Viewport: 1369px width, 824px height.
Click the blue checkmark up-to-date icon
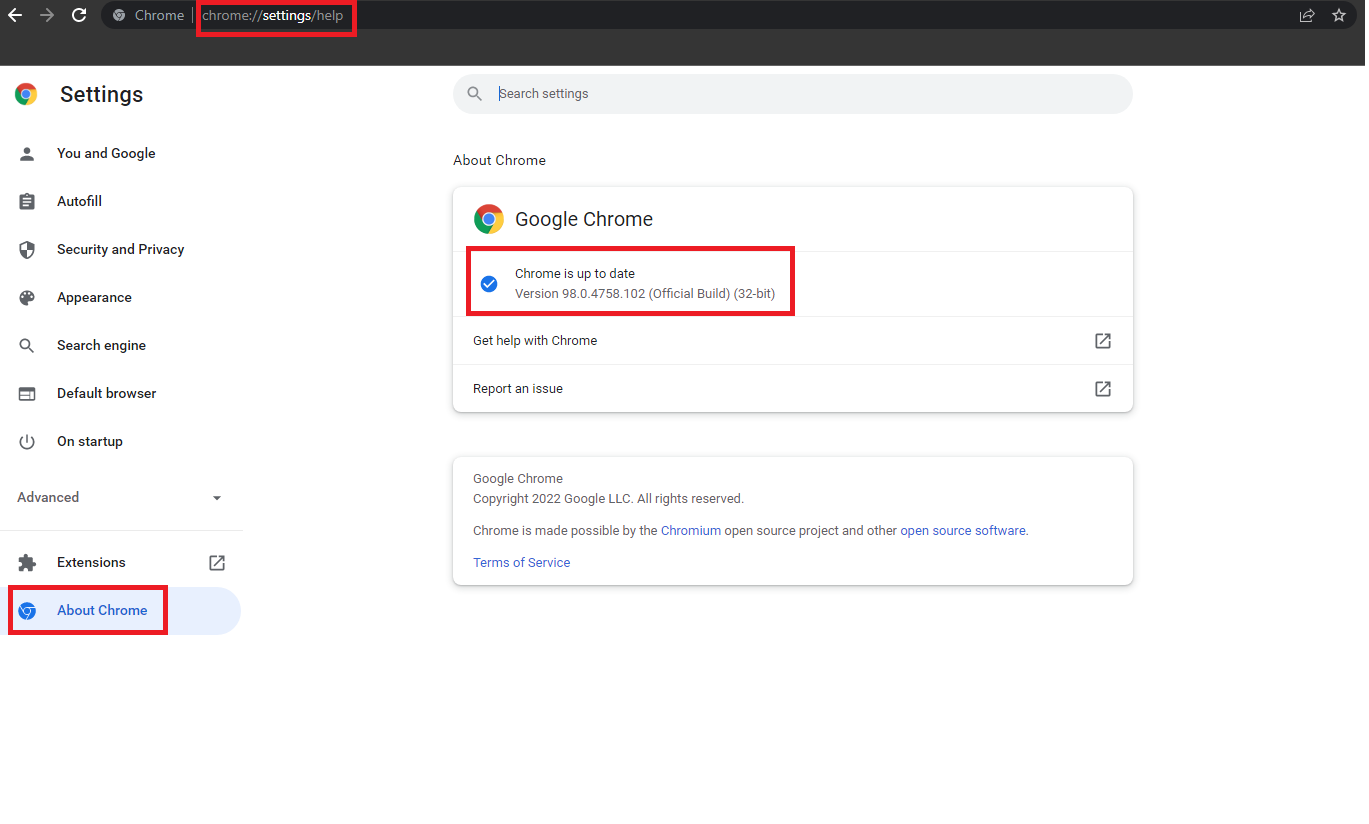pyautogui.click(x=489, y=283)
